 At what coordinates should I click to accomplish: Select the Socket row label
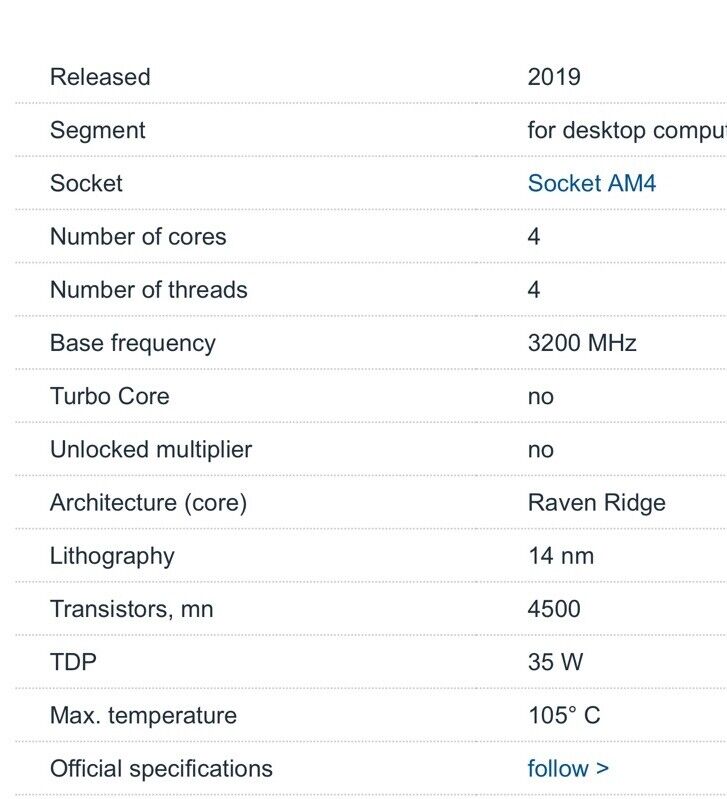(x=86, y=183)
